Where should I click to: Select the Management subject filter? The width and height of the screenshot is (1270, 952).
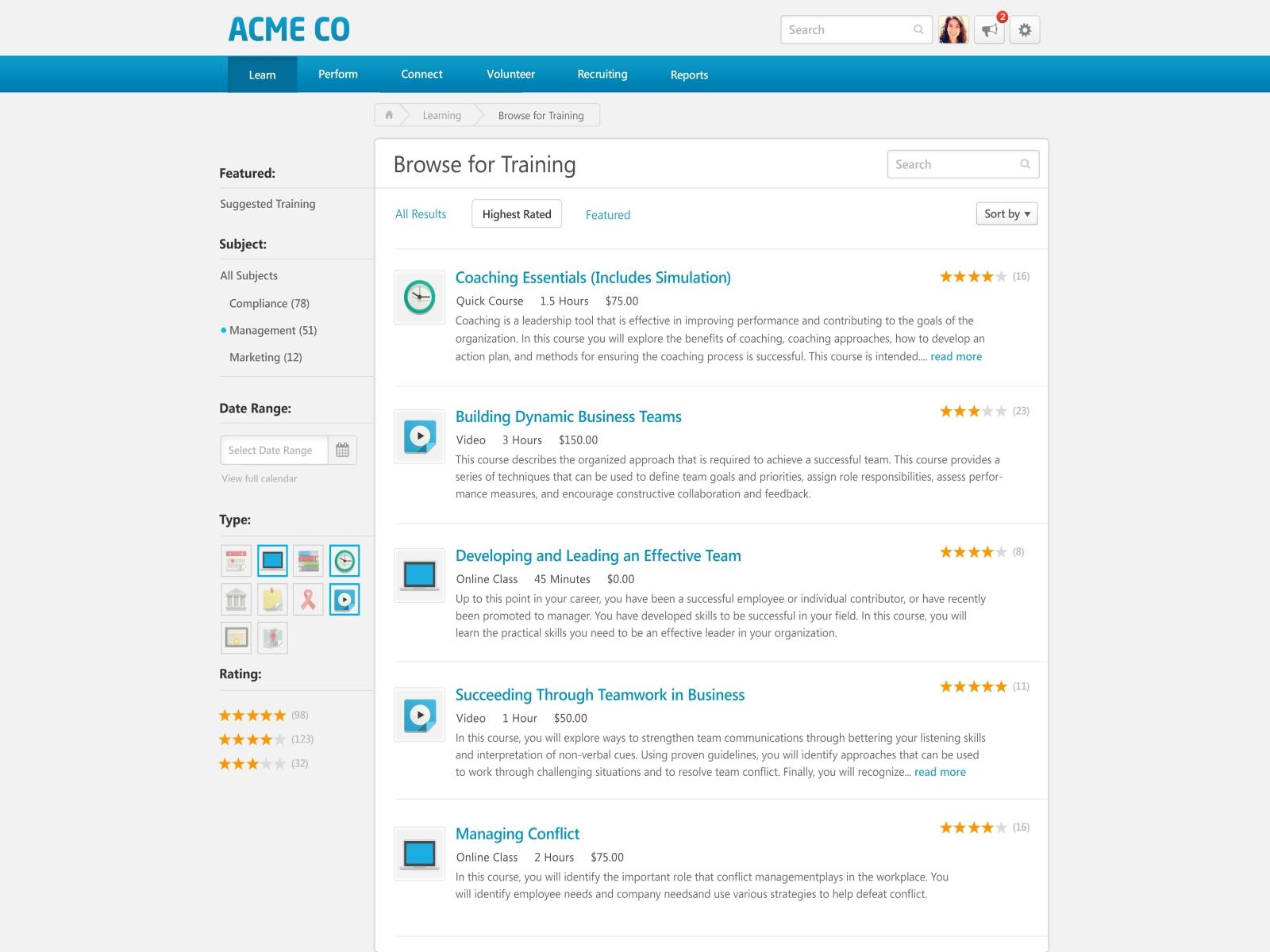pyautogui.click(x=272, y=330)
